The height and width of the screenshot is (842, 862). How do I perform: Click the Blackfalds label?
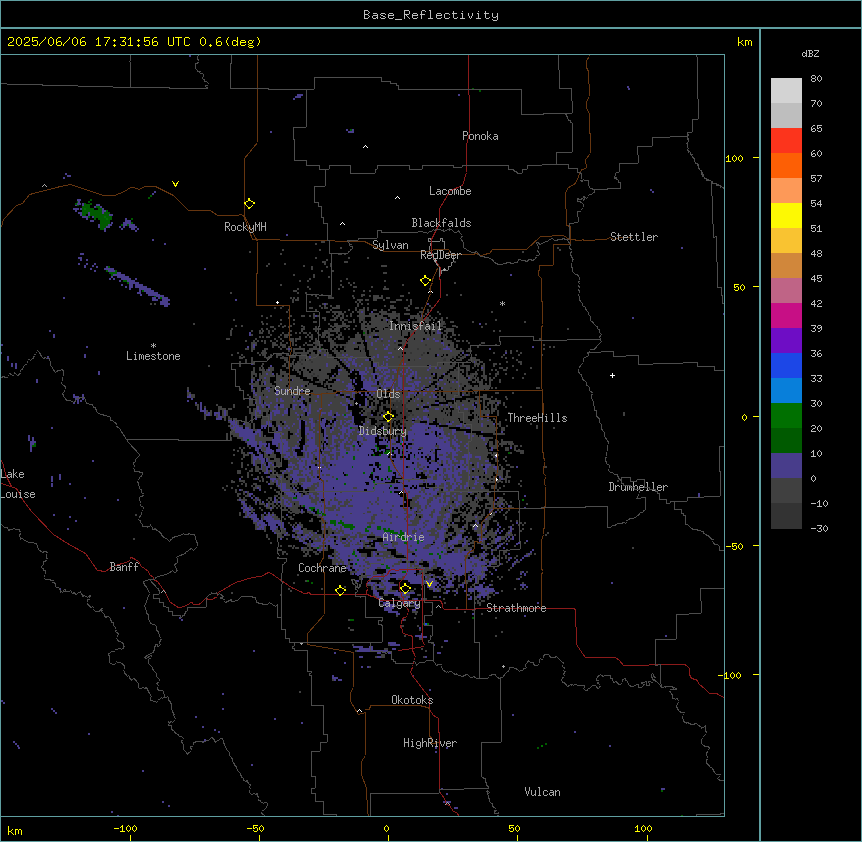pyautogui.click(x=441, y=223)
